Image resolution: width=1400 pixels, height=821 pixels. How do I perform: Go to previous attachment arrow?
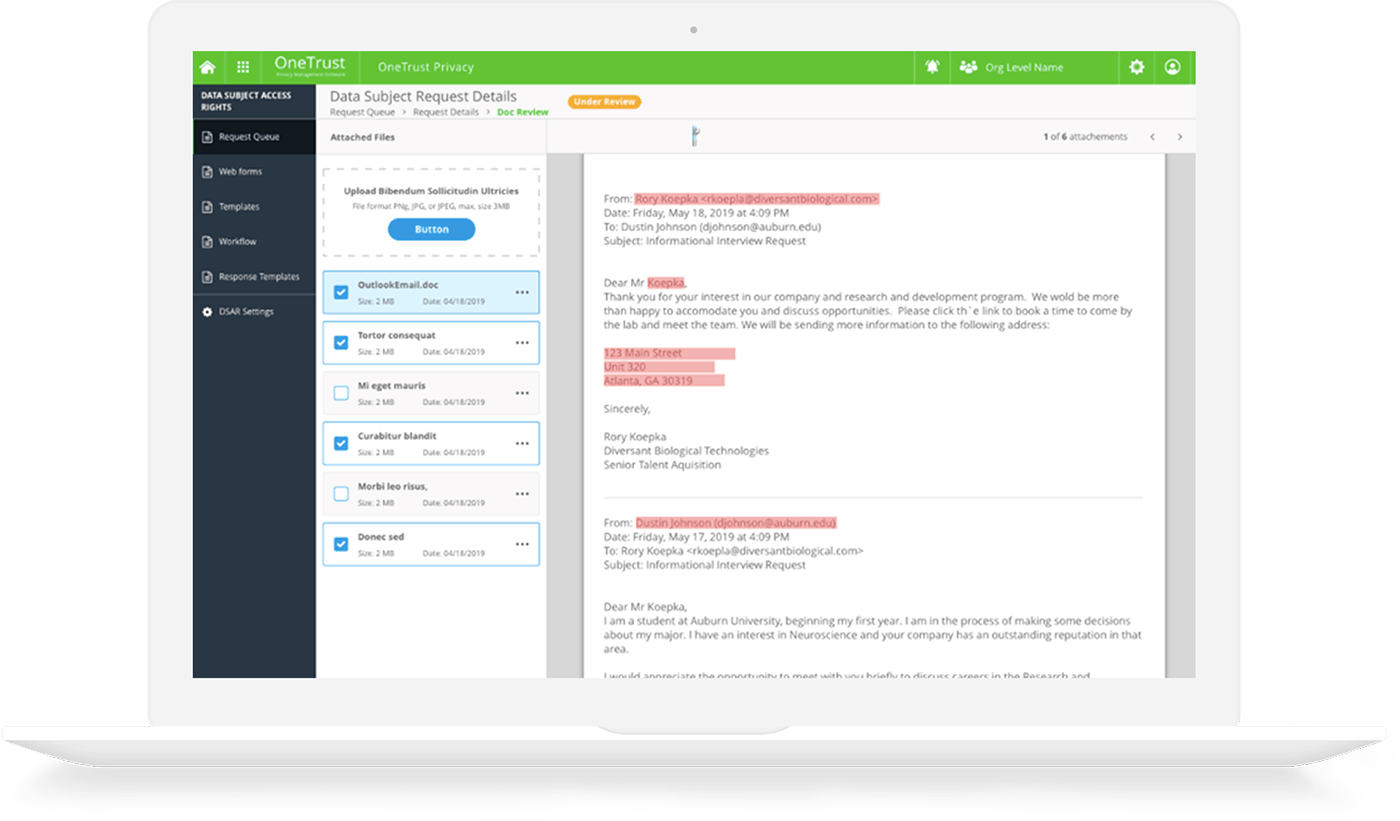coord(1152,137)
